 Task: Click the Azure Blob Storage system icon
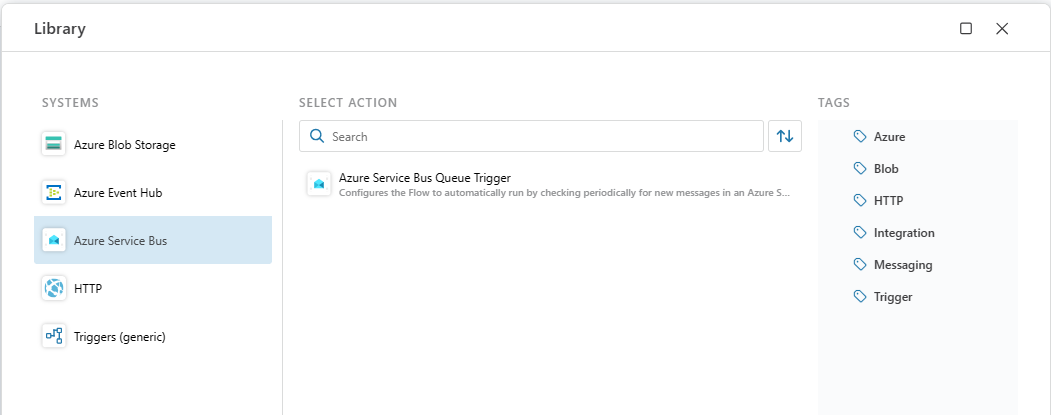point(53,144)
